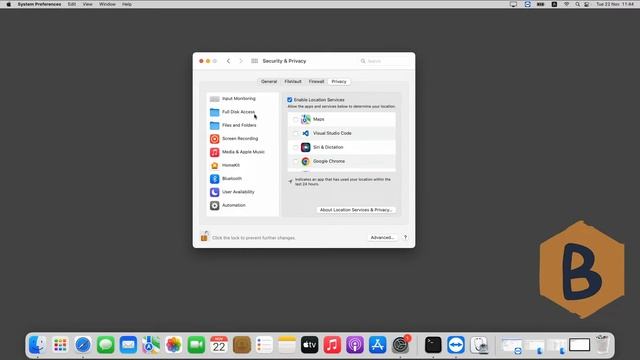Launch Photos from the dock
The image size is (640, 360).
173,345
